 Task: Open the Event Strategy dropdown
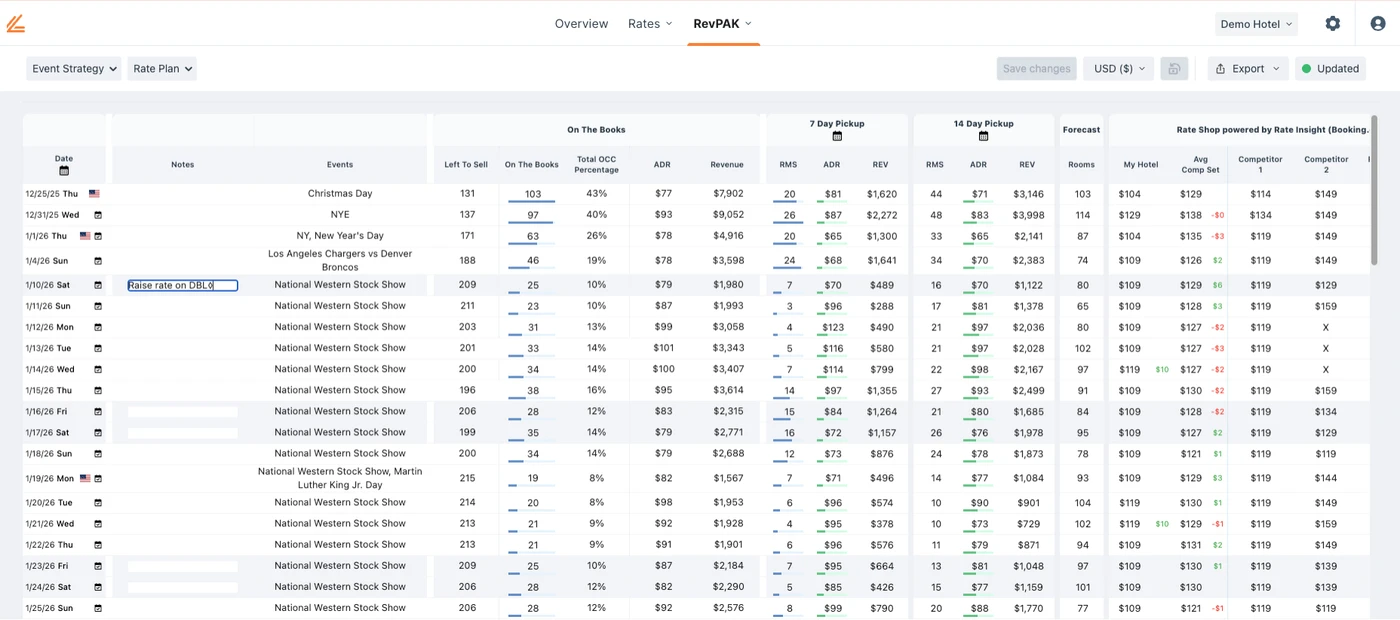[73, 68]
